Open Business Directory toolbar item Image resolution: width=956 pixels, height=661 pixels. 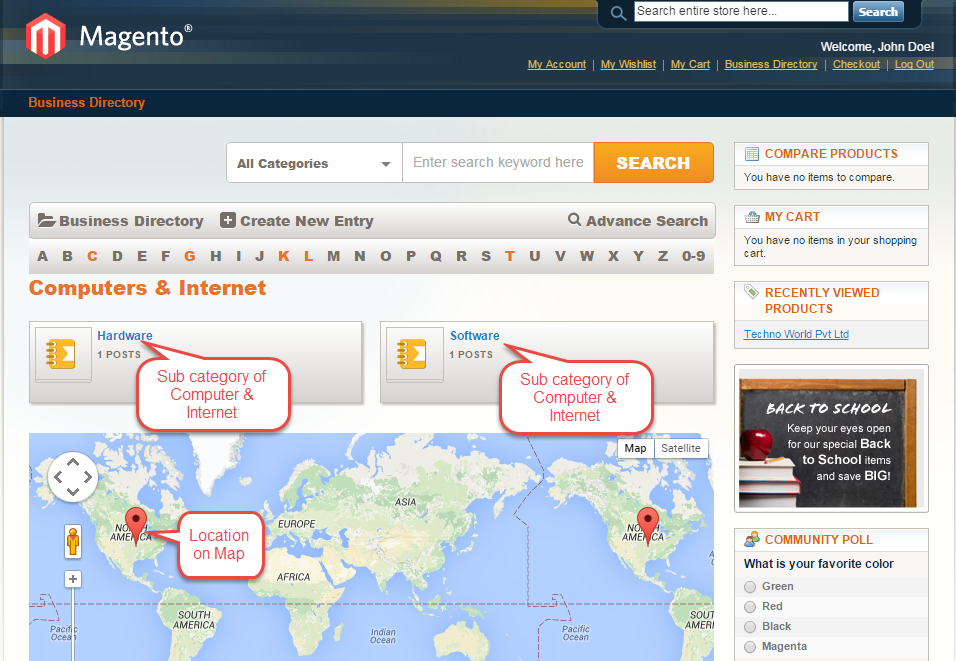[121, 221]
